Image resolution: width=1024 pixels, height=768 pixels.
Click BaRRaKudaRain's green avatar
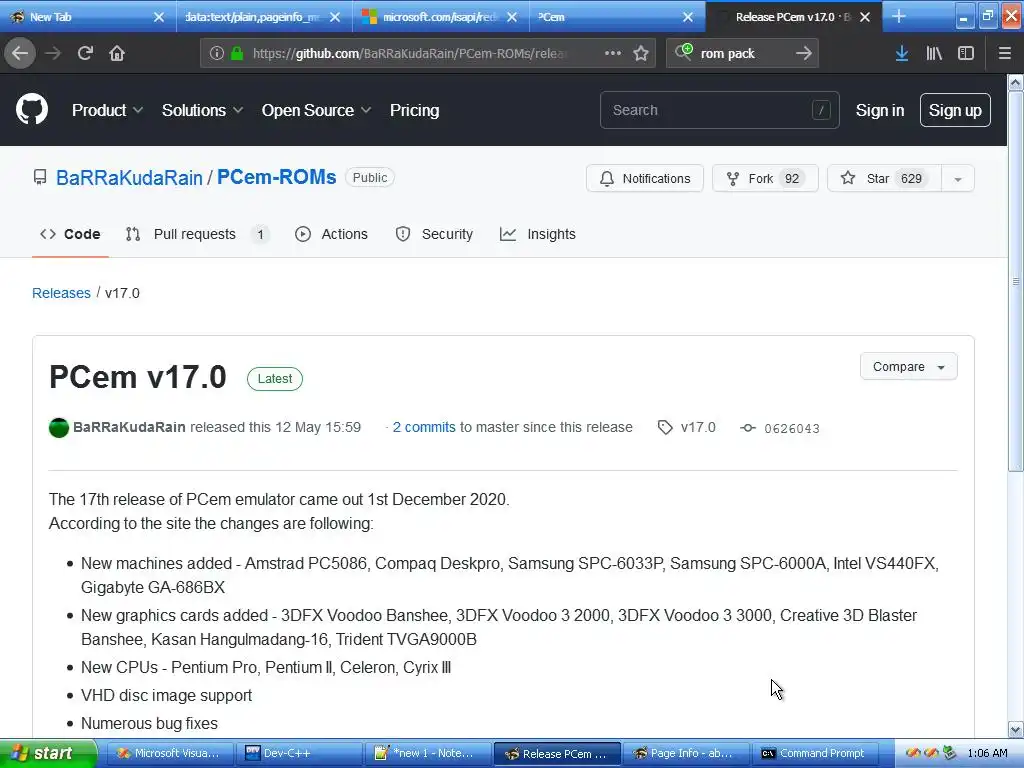coord(59,428)
